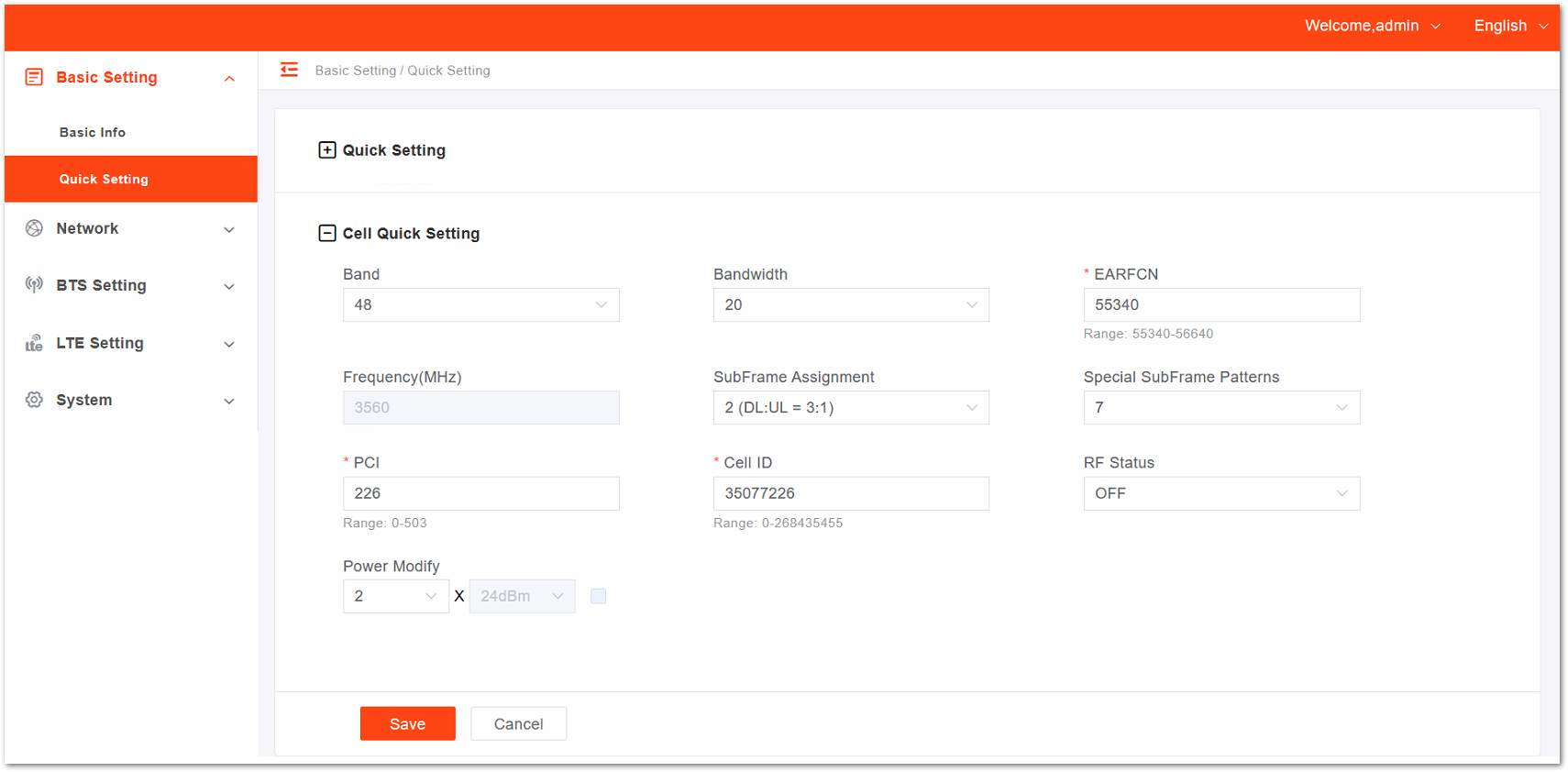This screenshot has width=1568, height=772.
Task: Open the 24dBm power dropdown
Action: (522, 596)
